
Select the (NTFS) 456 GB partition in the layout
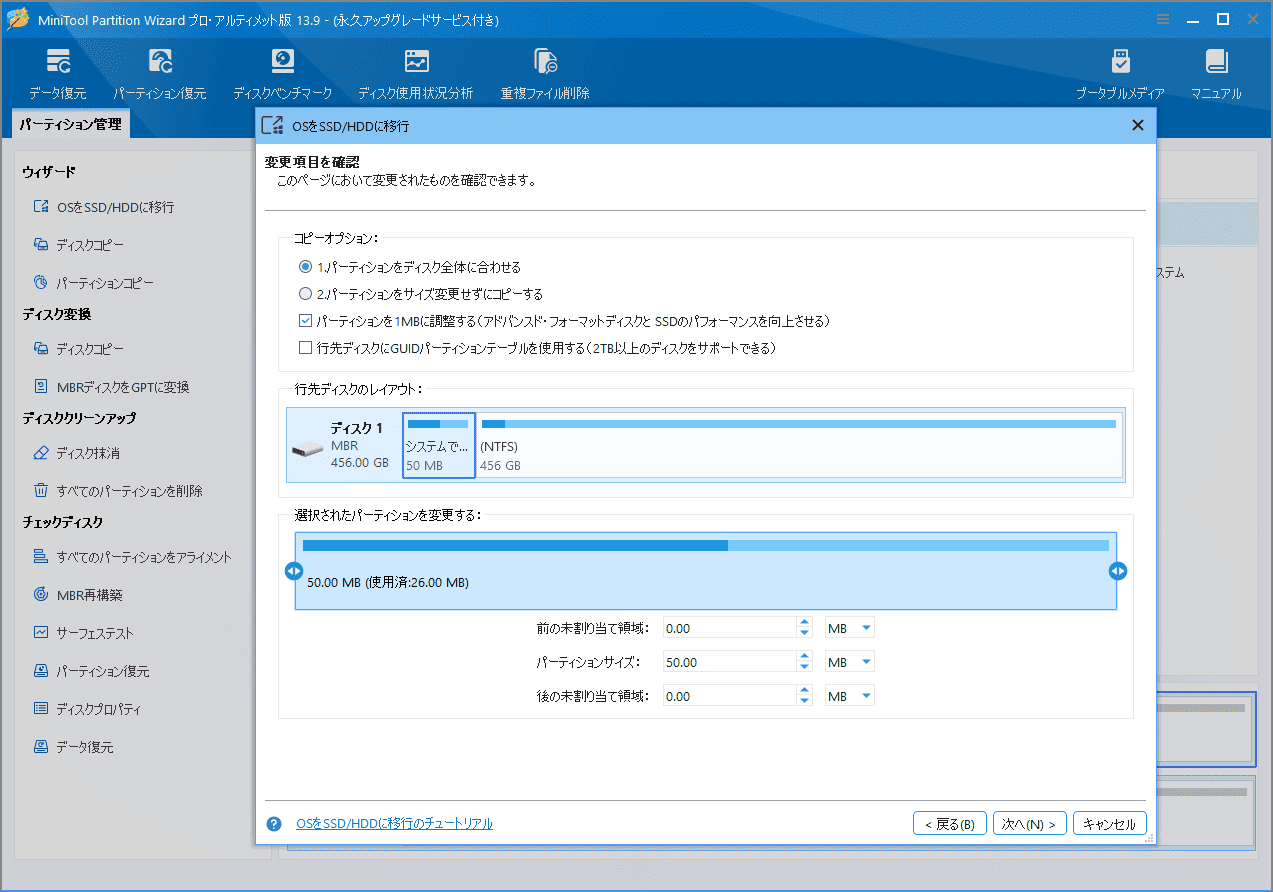tap(799, 444)
